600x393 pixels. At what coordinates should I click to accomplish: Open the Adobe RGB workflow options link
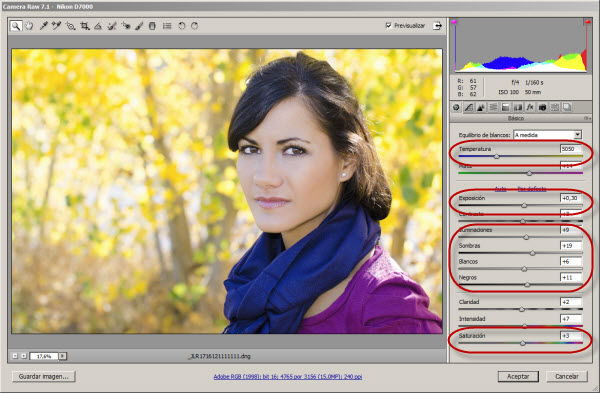[288, 377]
